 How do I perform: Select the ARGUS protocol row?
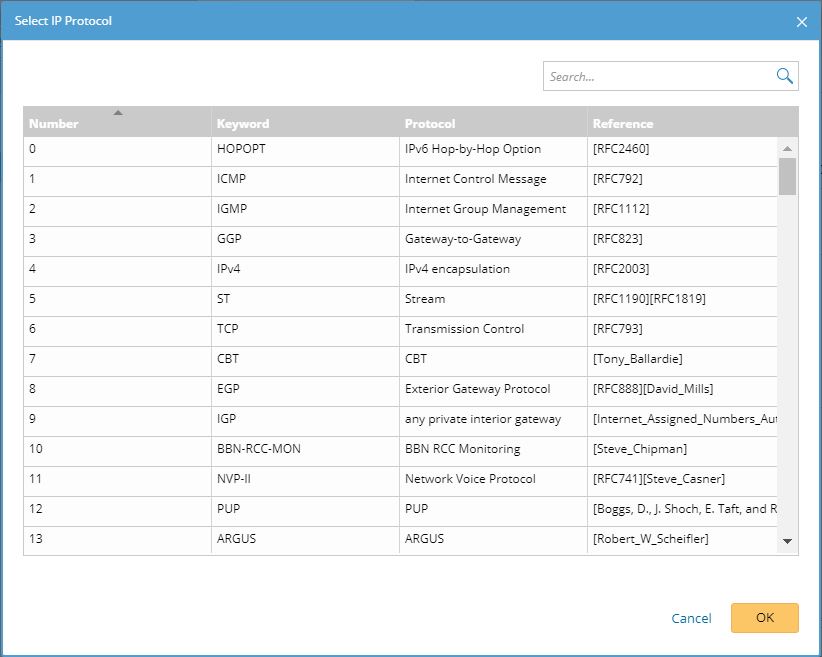click(400, 539)
